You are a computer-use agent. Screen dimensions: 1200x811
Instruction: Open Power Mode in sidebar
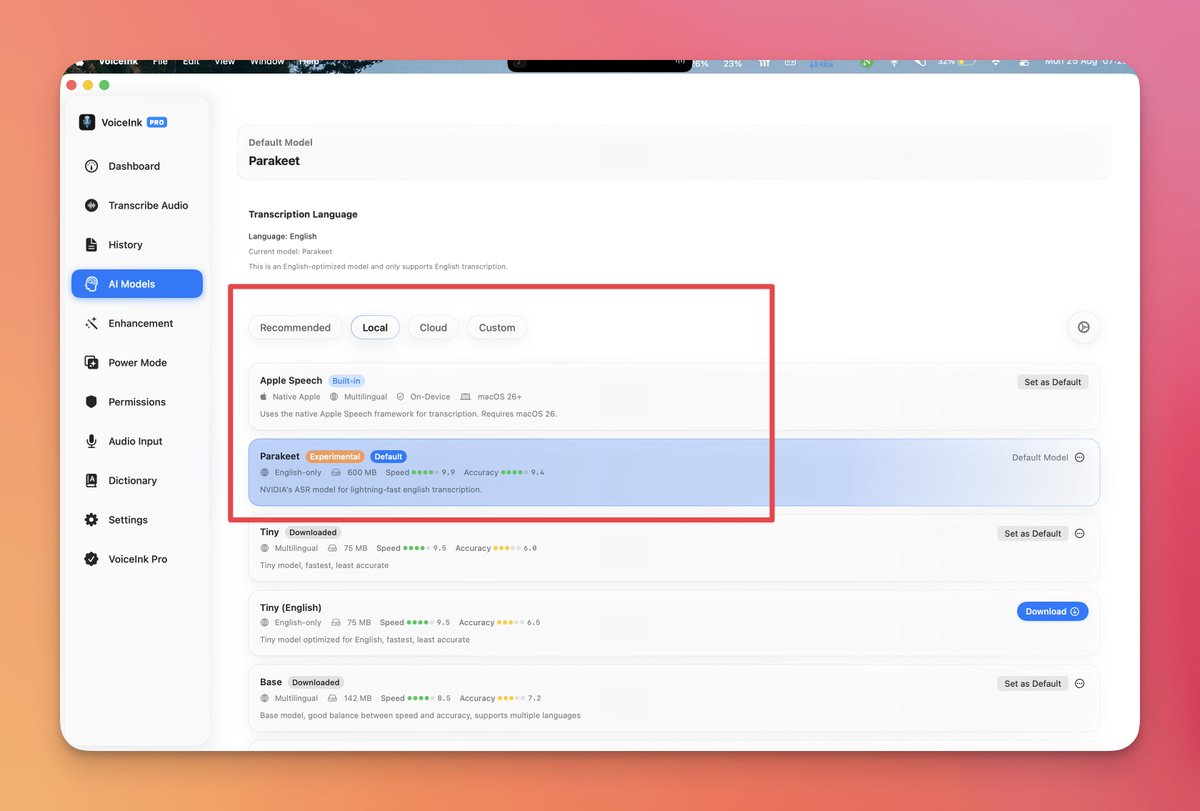point(136,363)
